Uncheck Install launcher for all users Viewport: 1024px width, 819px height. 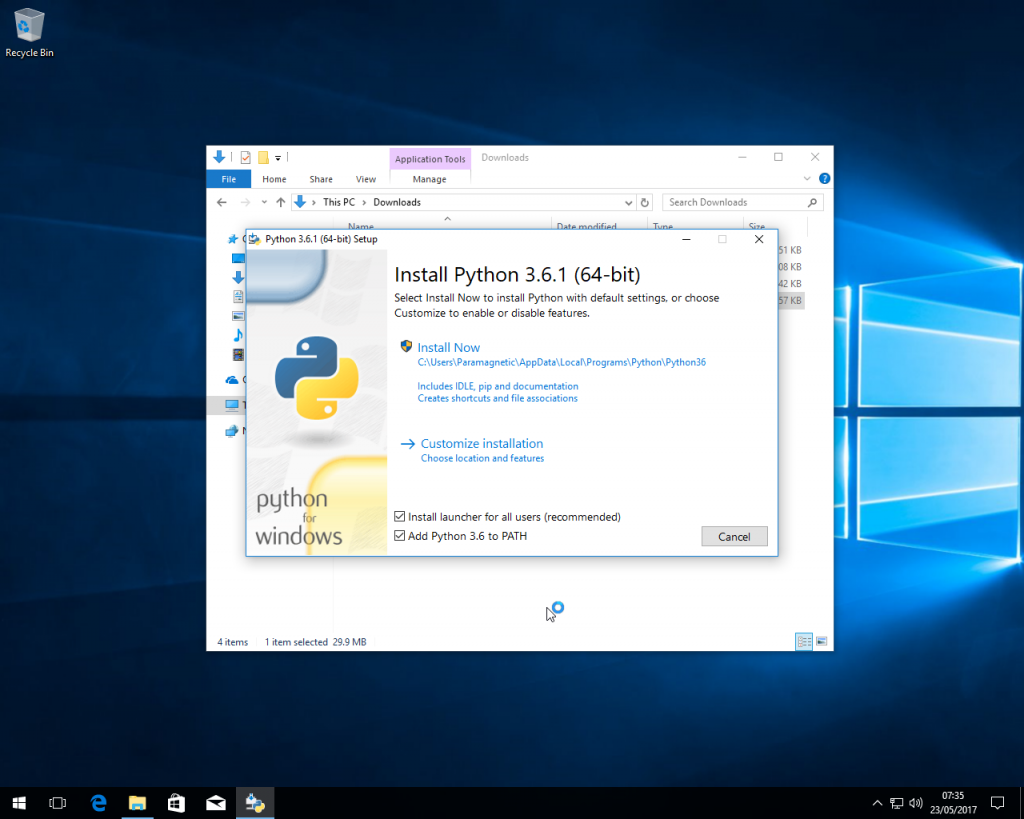(x=401, y=517)
